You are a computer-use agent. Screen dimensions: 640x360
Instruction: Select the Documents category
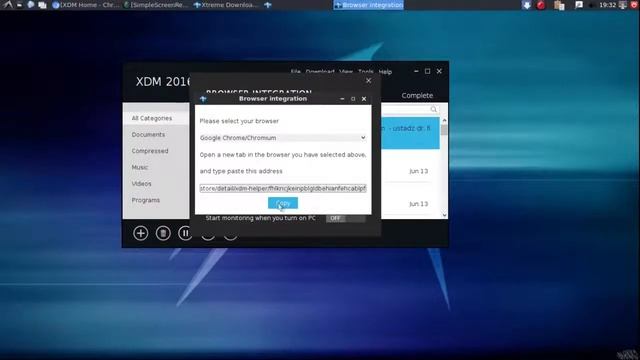[x=148, y=134]
